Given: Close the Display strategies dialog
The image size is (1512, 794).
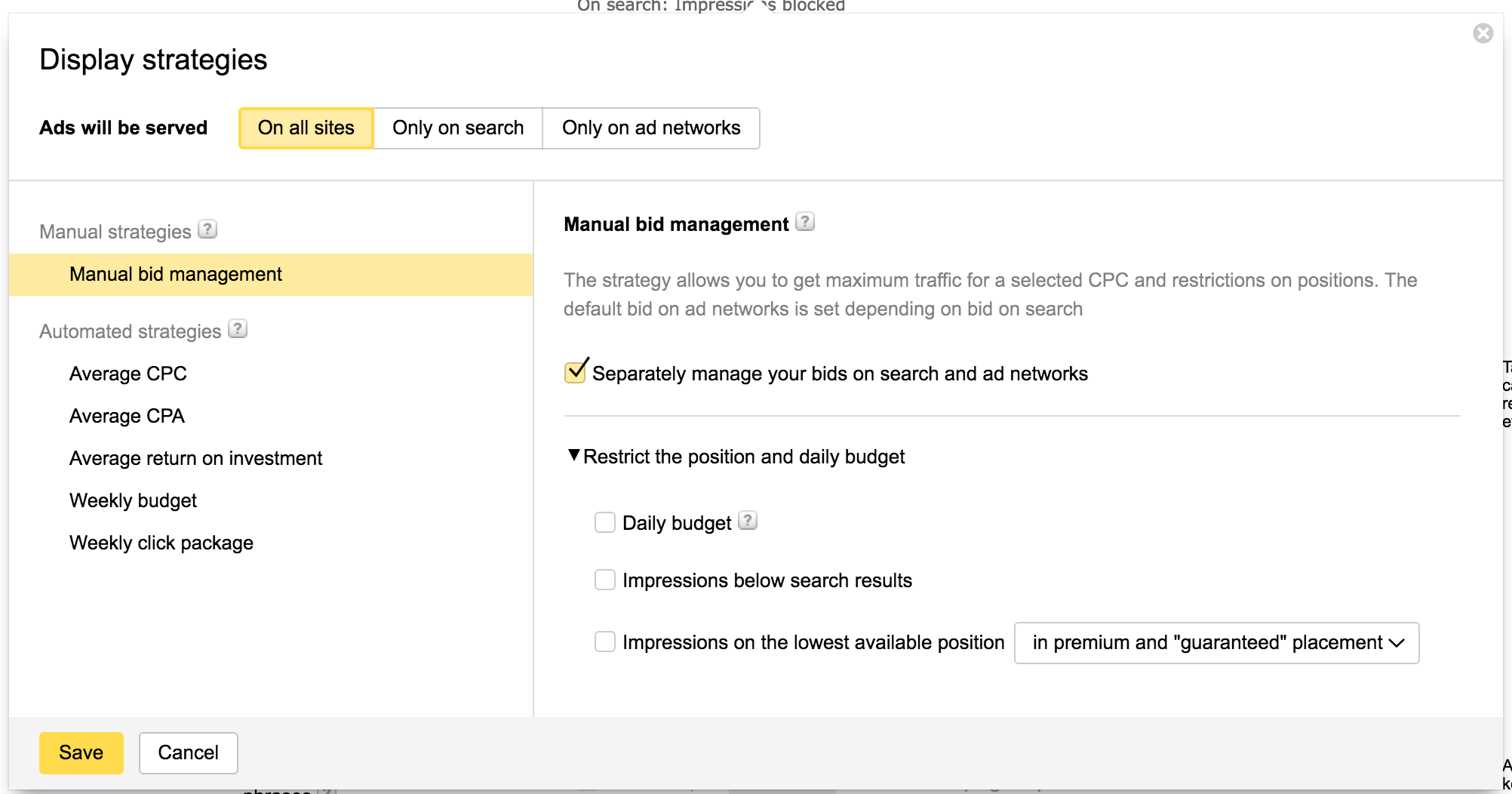Looking at the screenshot, I should 1483,33.
